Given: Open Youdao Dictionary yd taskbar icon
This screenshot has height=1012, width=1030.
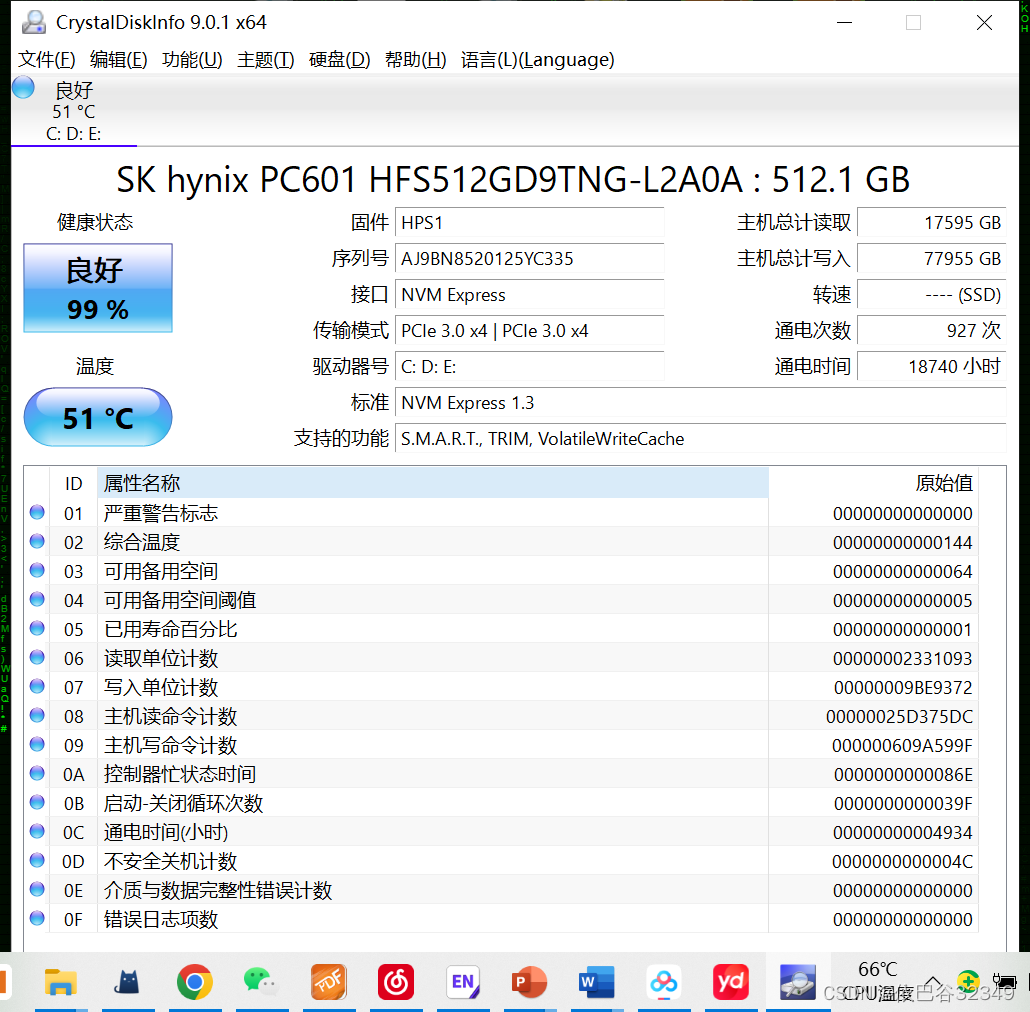Looking at the screenshot, I should pos(731,982).
